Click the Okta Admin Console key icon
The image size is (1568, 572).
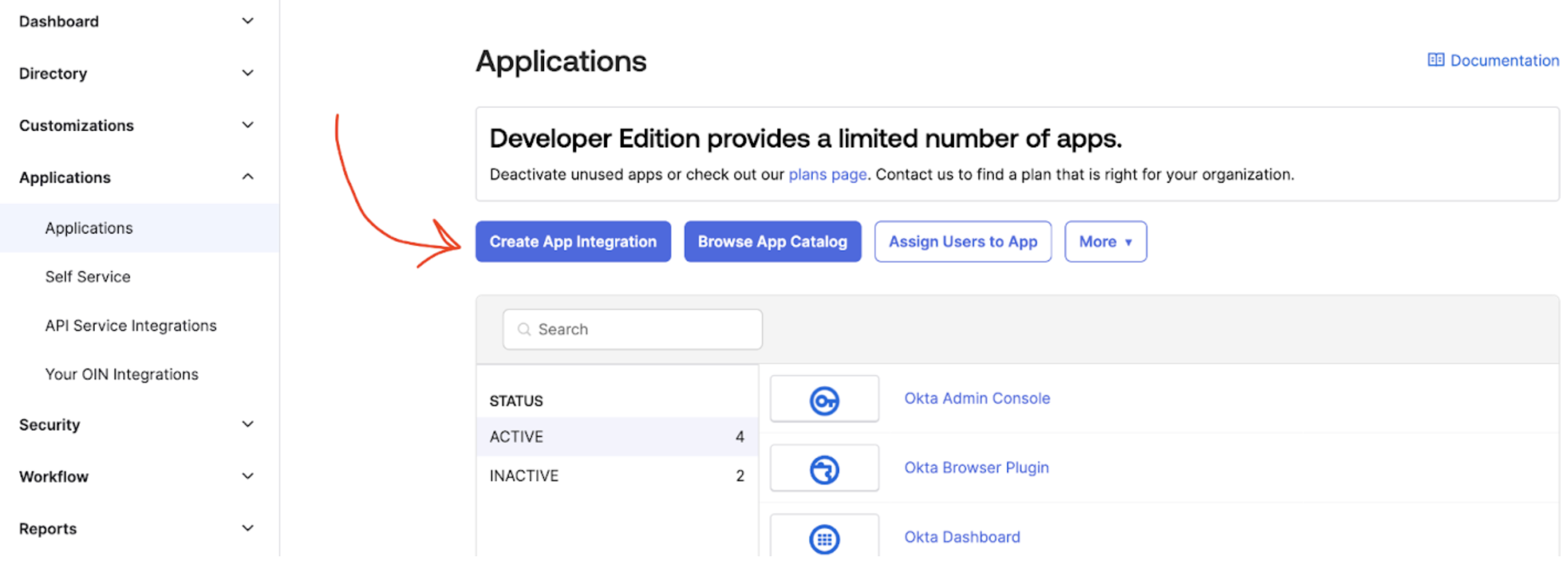coord(824,400)
